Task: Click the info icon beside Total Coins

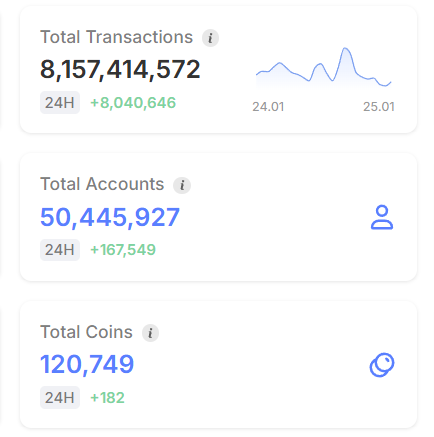Action: click(150, 333)
